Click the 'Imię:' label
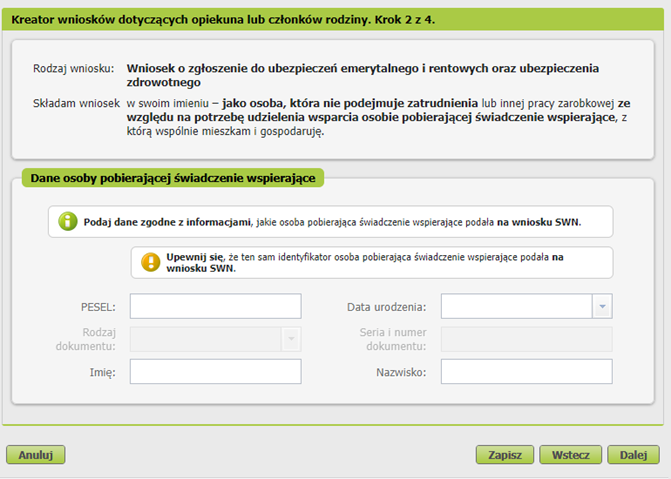 point(102,372)
